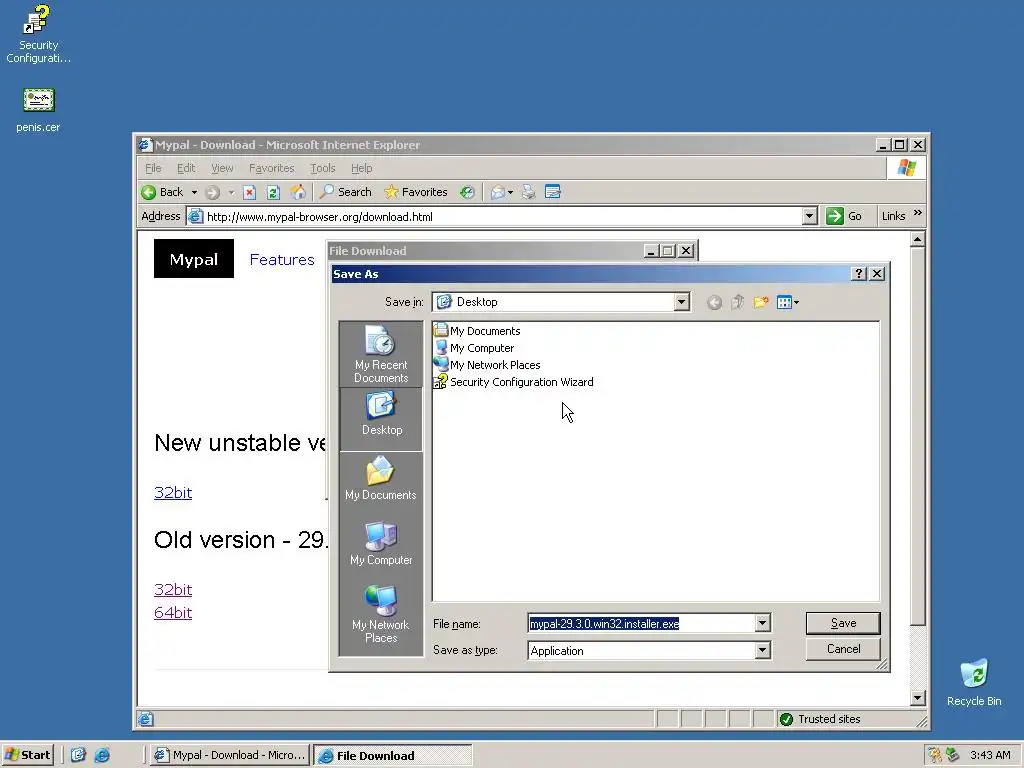Select Security Configuration Wizard in file list
Screen dimensions: 1024x768
[x=514, y=382]
